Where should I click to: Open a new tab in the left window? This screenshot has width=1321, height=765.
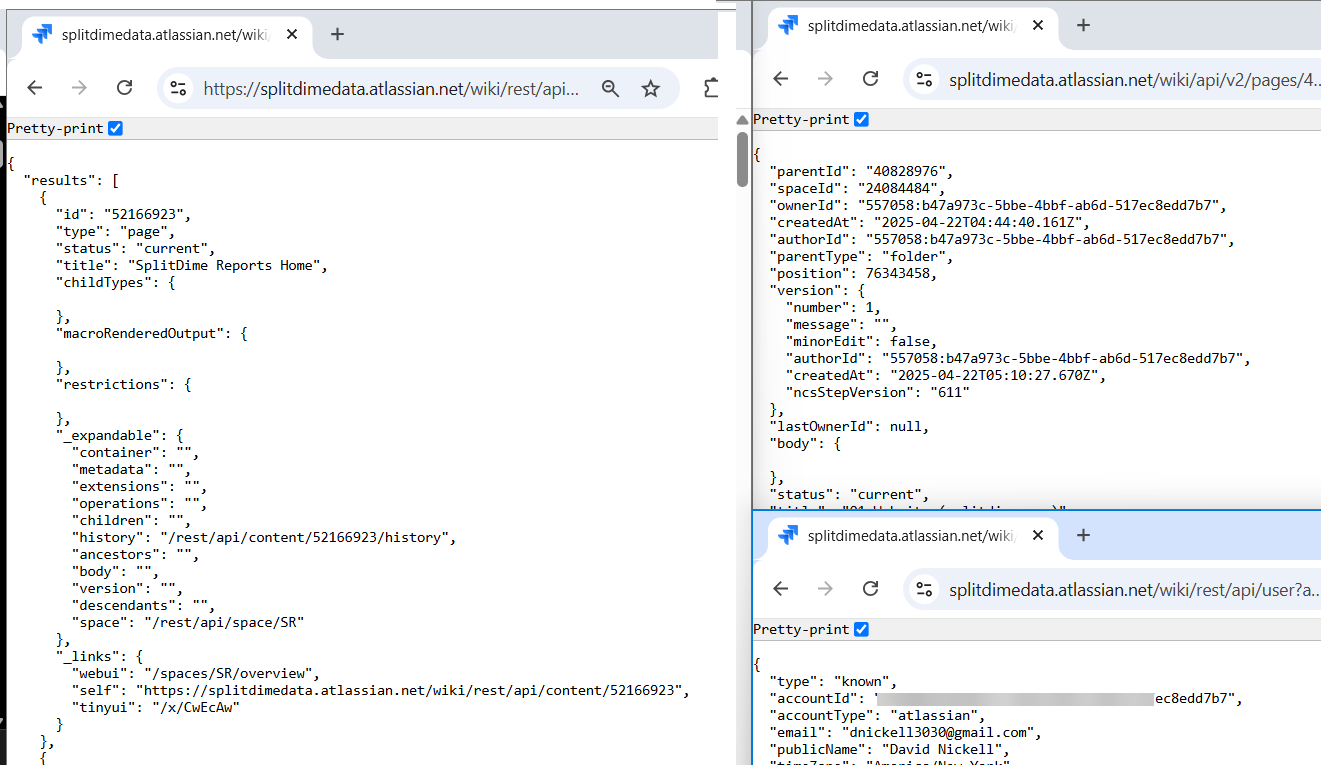coord(337,33)
